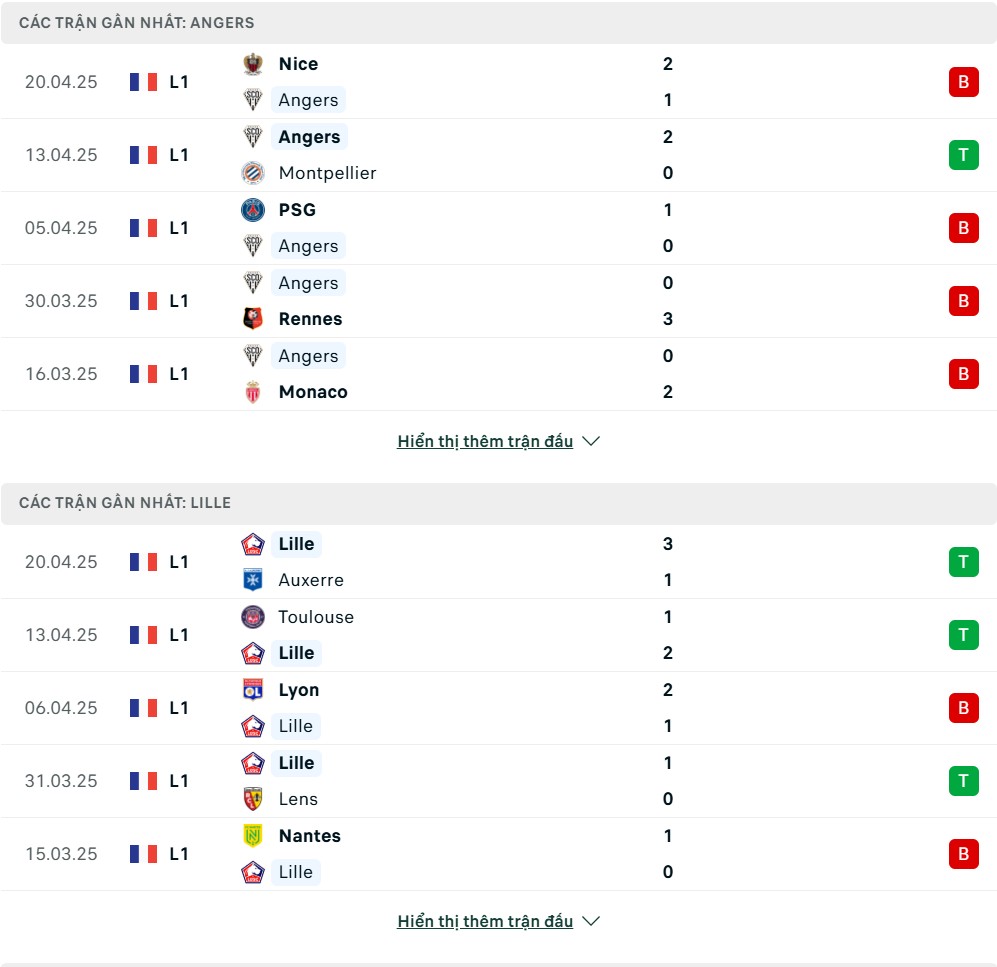
Task: Click the Montpellier club logo
Action: (x=252, y=173)
